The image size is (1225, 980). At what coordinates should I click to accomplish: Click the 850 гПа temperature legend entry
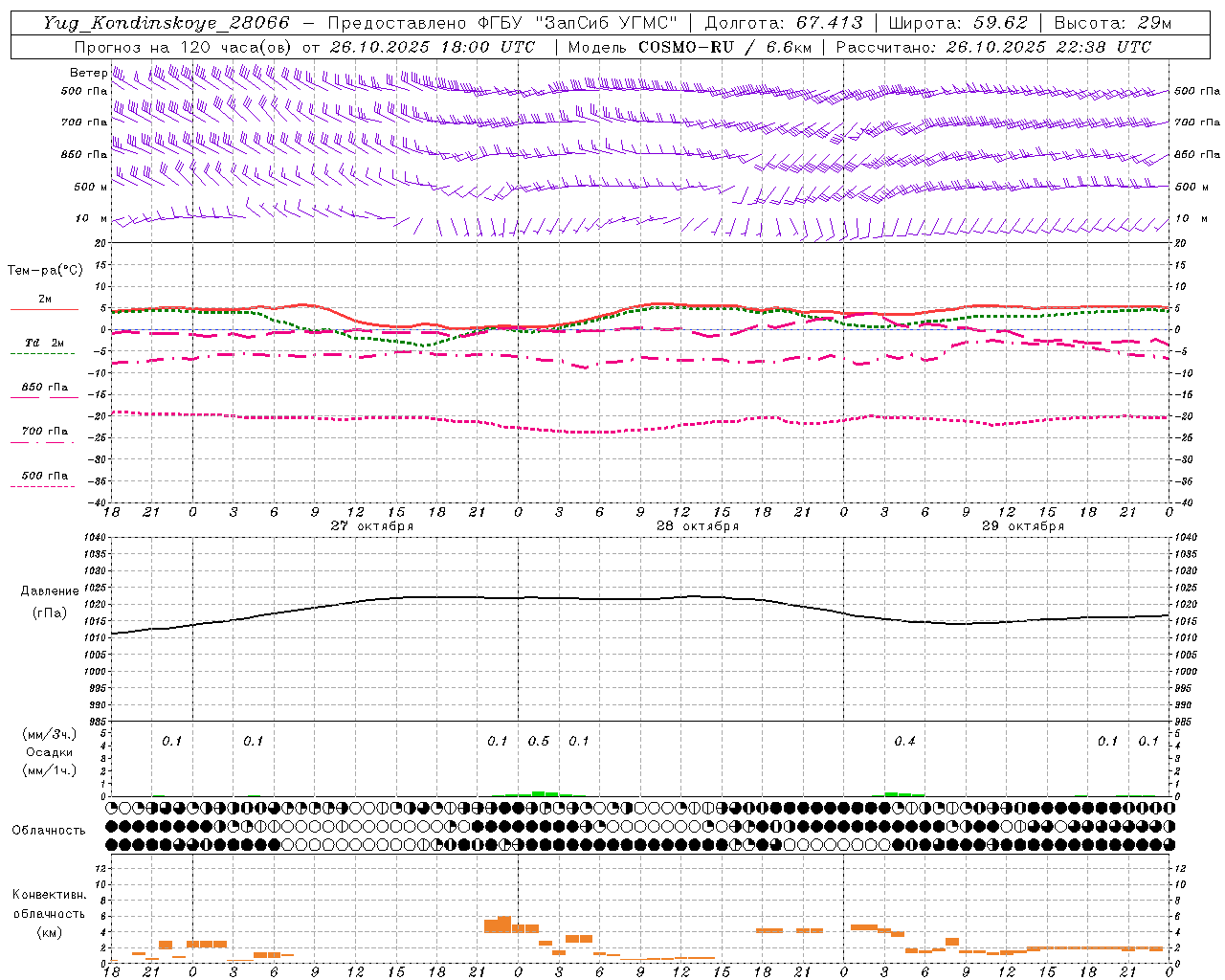click(44, 388)
